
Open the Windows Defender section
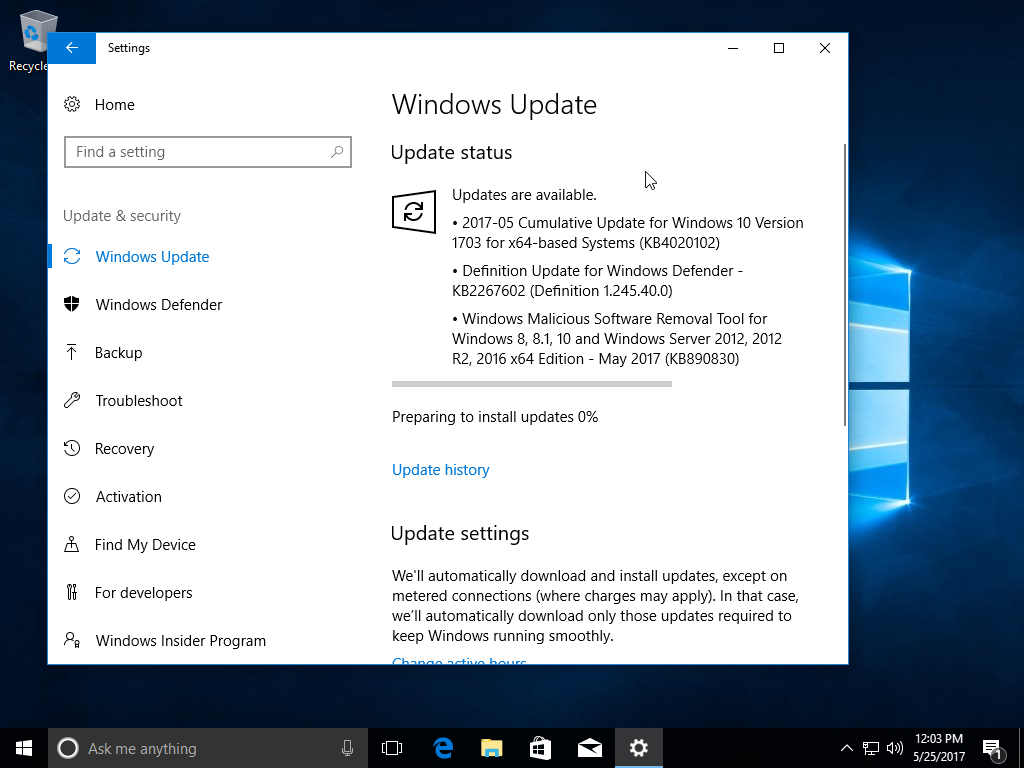point(159,305)
